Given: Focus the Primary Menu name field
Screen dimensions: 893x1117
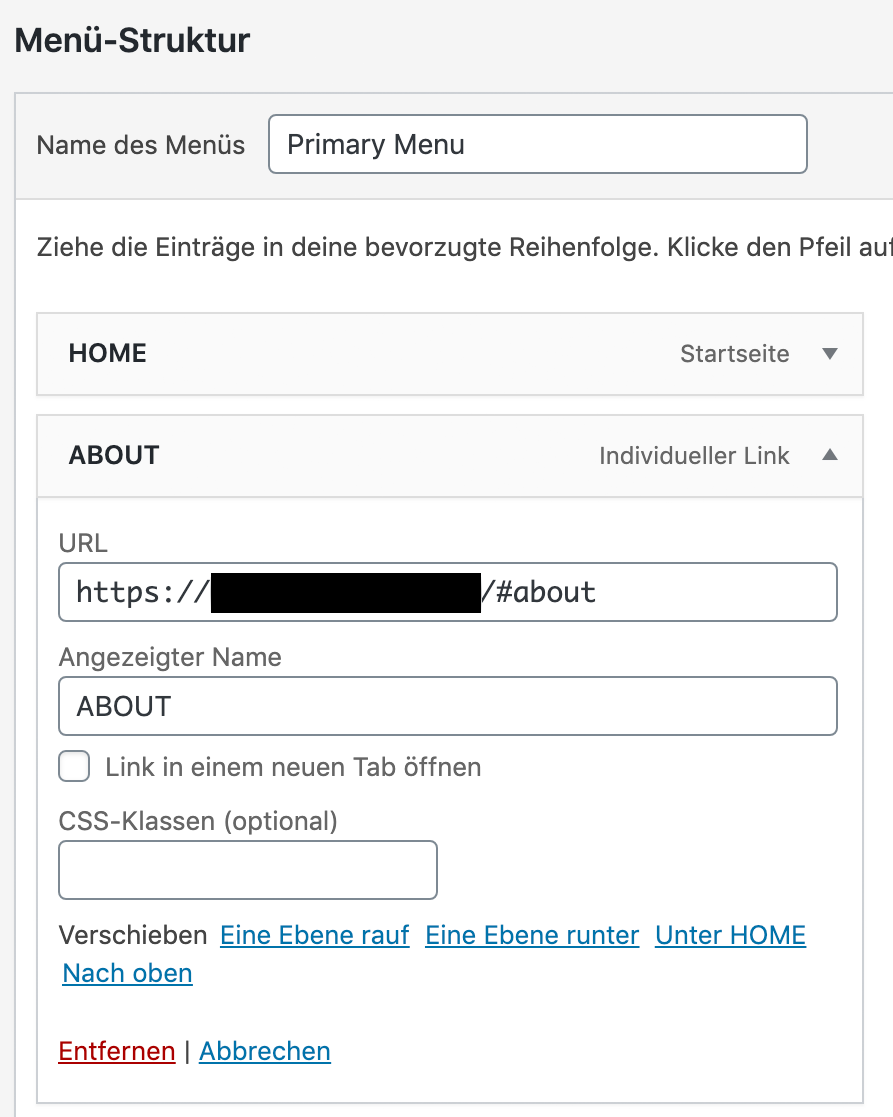Looking at the screenshot, I should coord(537,145).
